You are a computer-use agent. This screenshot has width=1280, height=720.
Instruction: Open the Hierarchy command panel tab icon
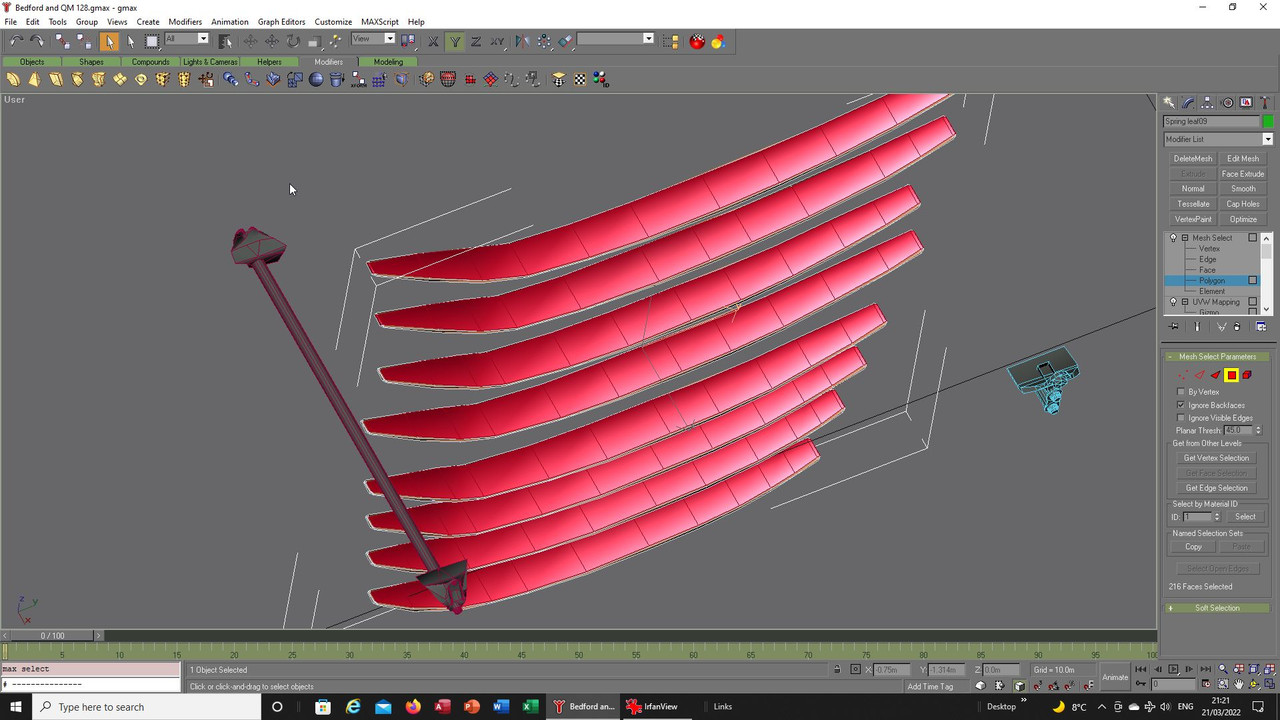1207,102
